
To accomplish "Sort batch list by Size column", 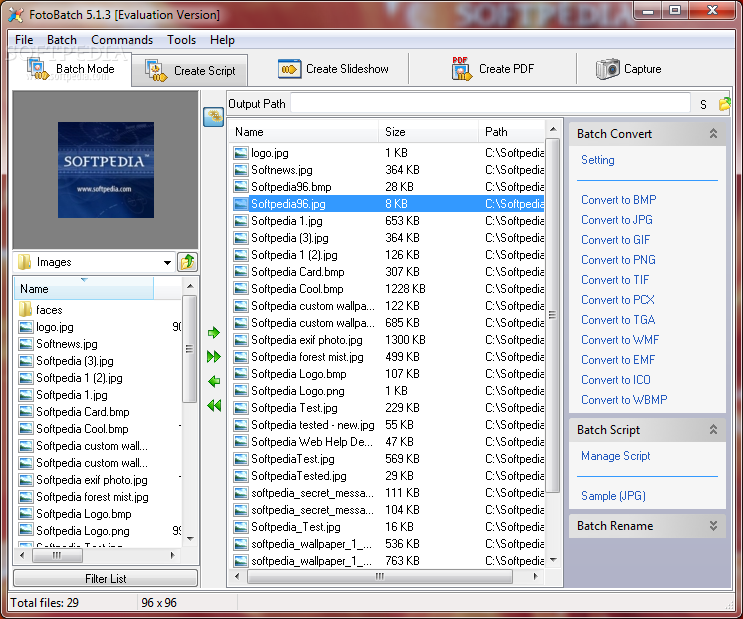I will 428,132.
